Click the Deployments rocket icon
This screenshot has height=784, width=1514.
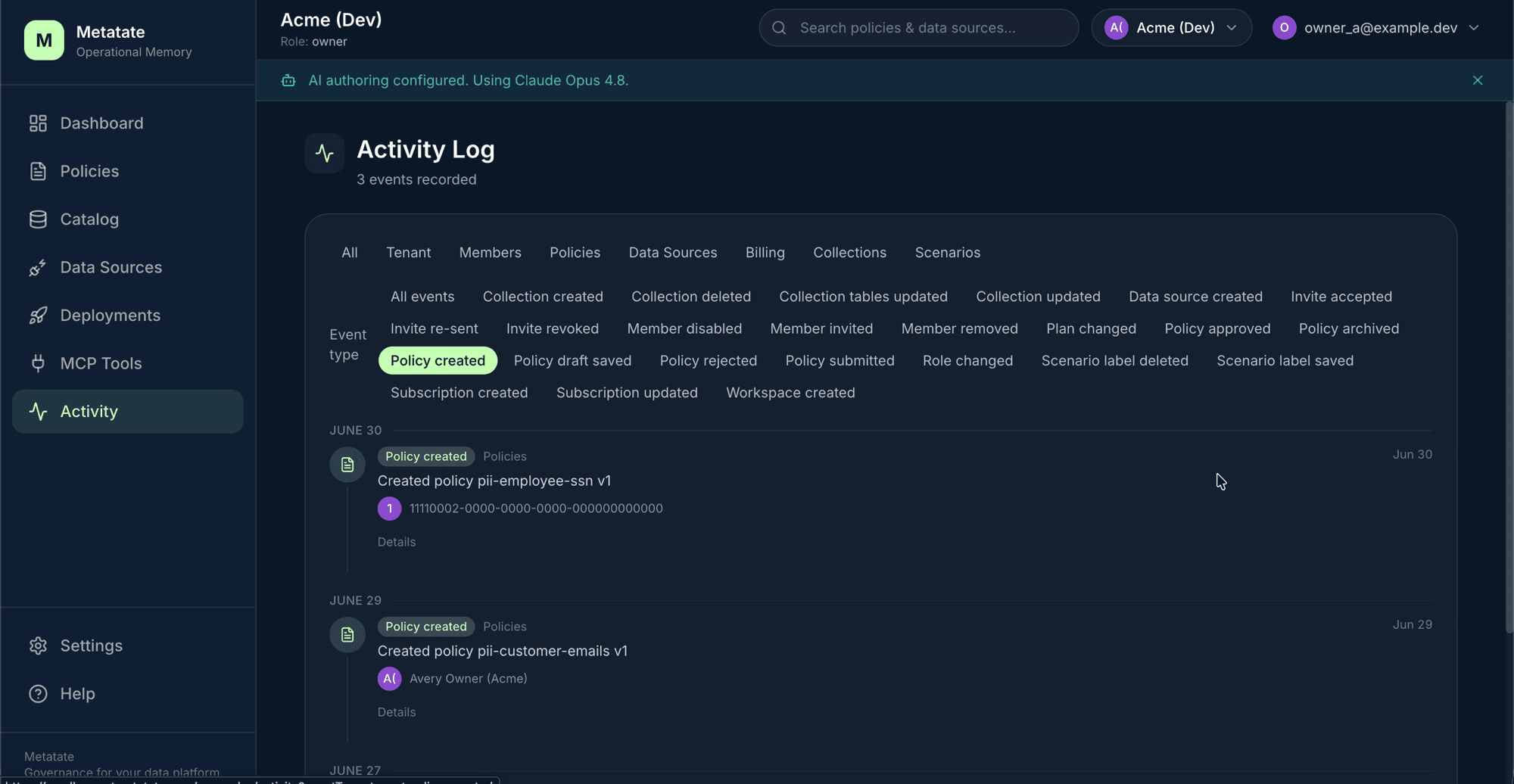click(x=38, y=316)
